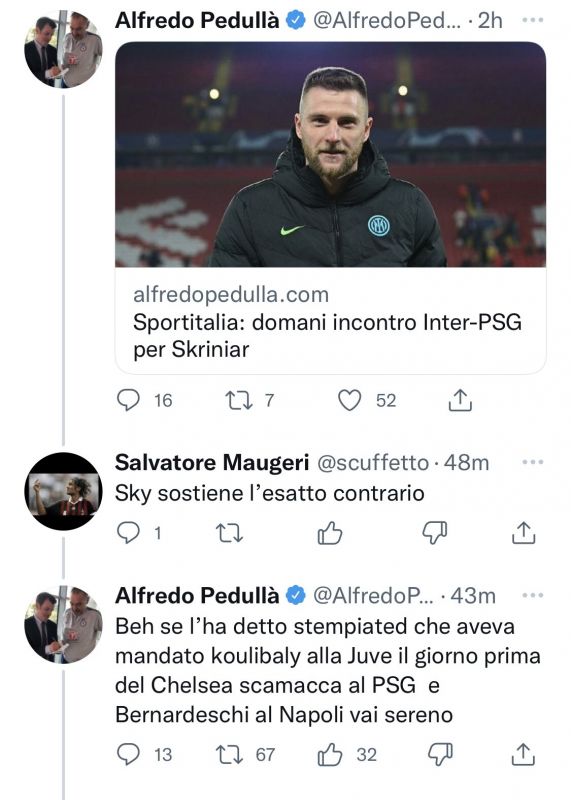
Task: Like the Skriniar tweet with 52 likes
Action: [350, 400]
